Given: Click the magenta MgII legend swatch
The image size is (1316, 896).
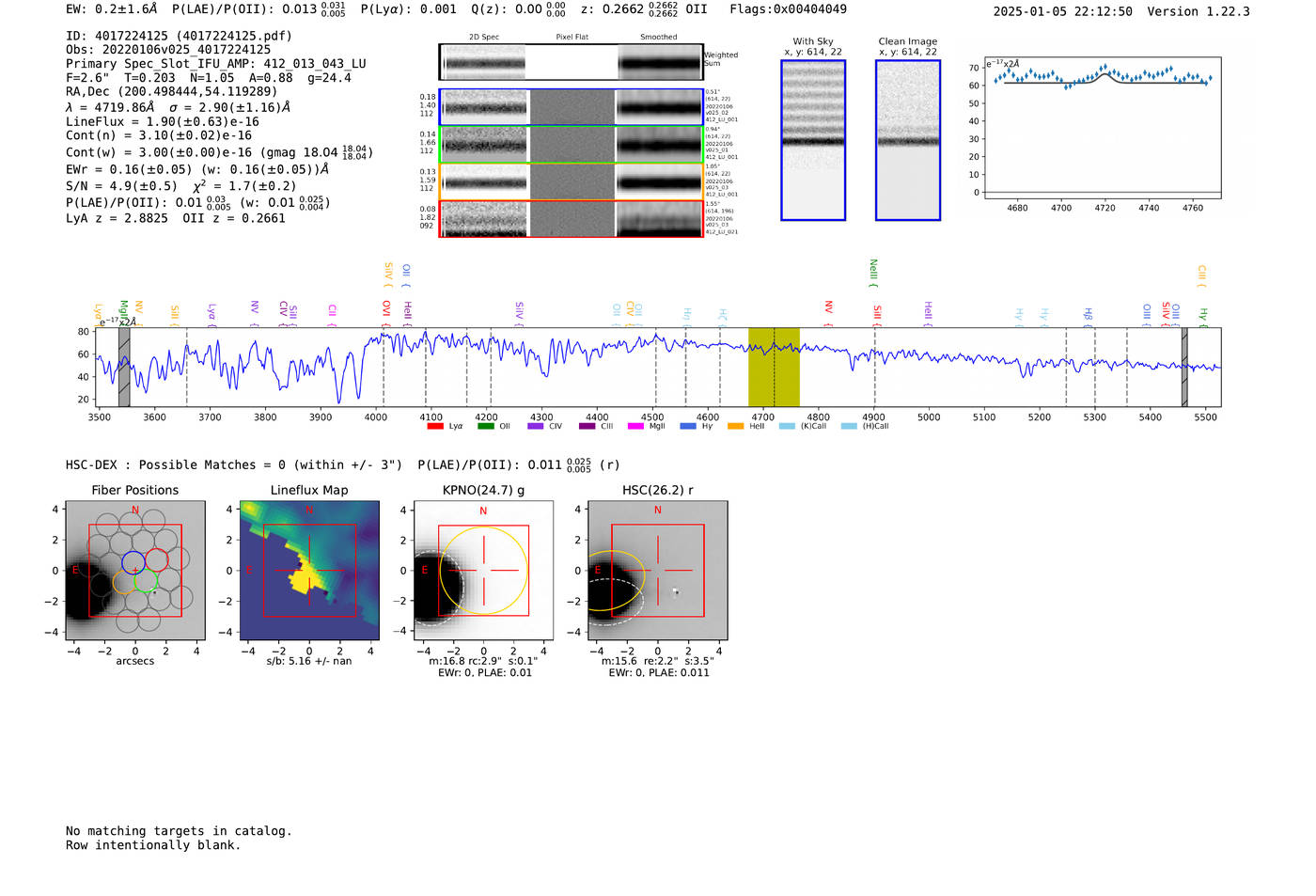Looking at the screenshot, I should [635, 427].
